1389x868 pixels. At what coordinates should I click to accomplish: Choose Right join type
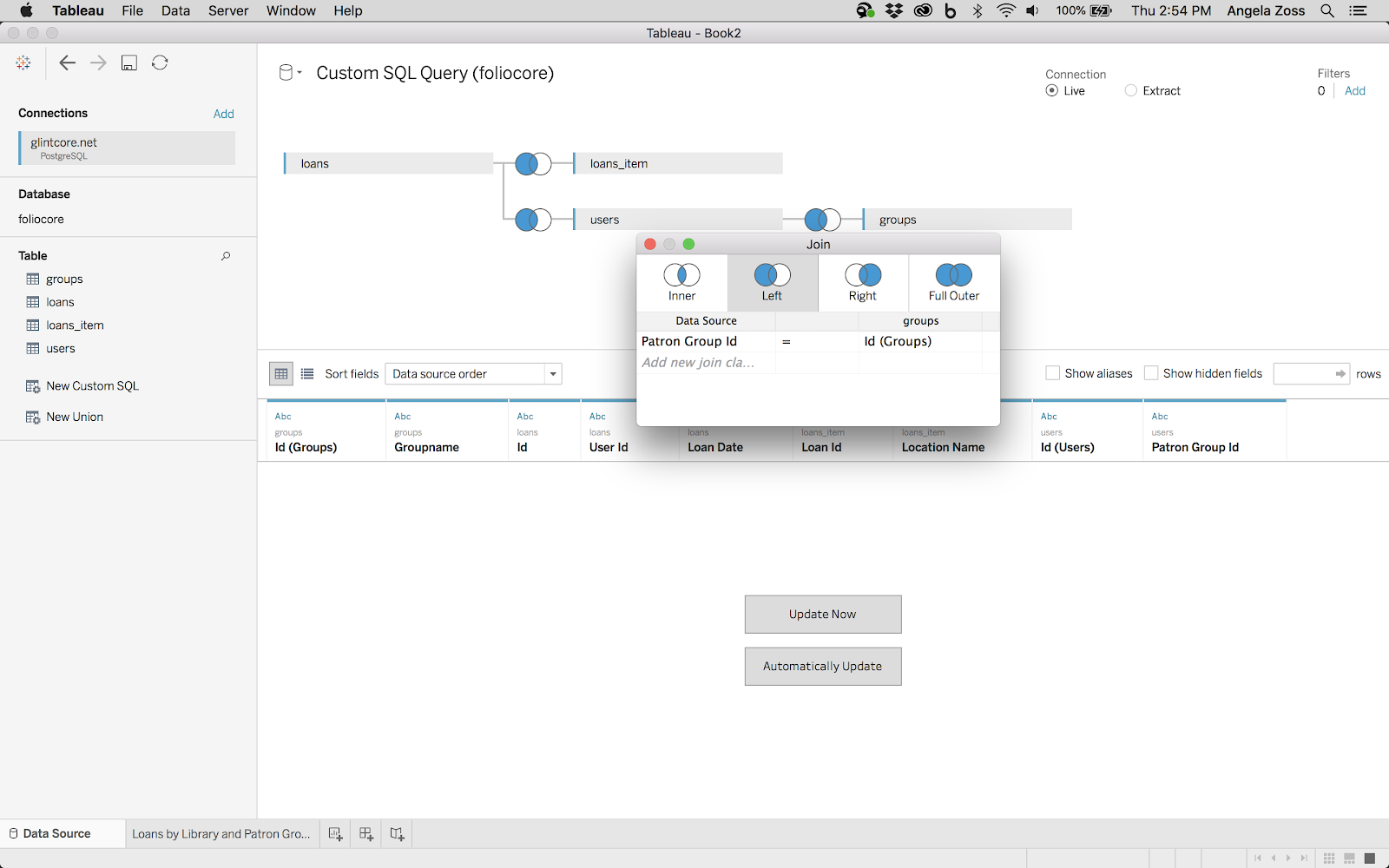click(863, 283)
